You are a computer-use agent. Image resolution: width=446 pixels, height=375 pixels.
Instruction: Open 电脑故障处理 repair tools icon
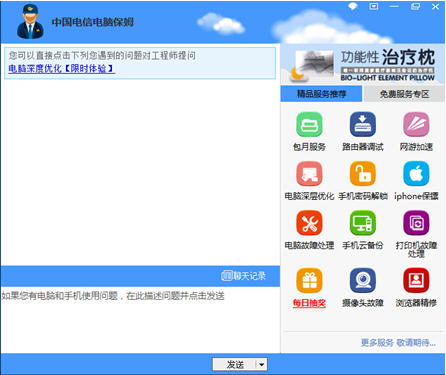pos(309,223)
